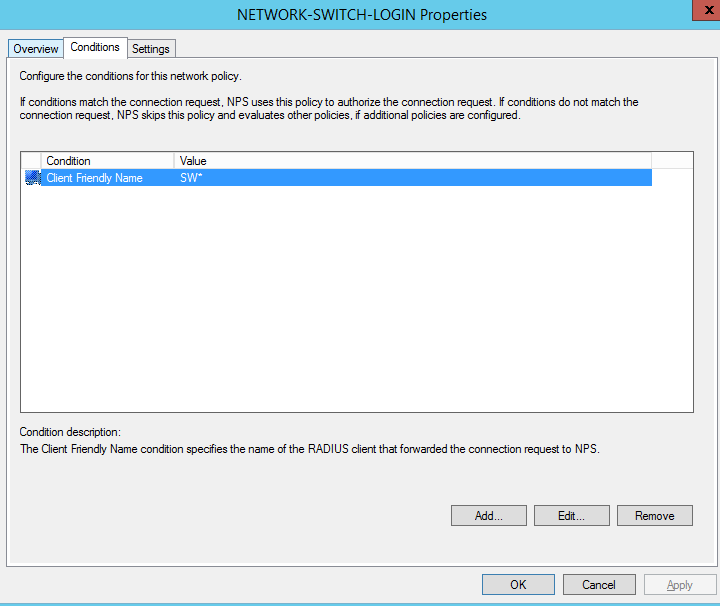Open the Settings tab
720x606 pixels.
click(151, 49)
